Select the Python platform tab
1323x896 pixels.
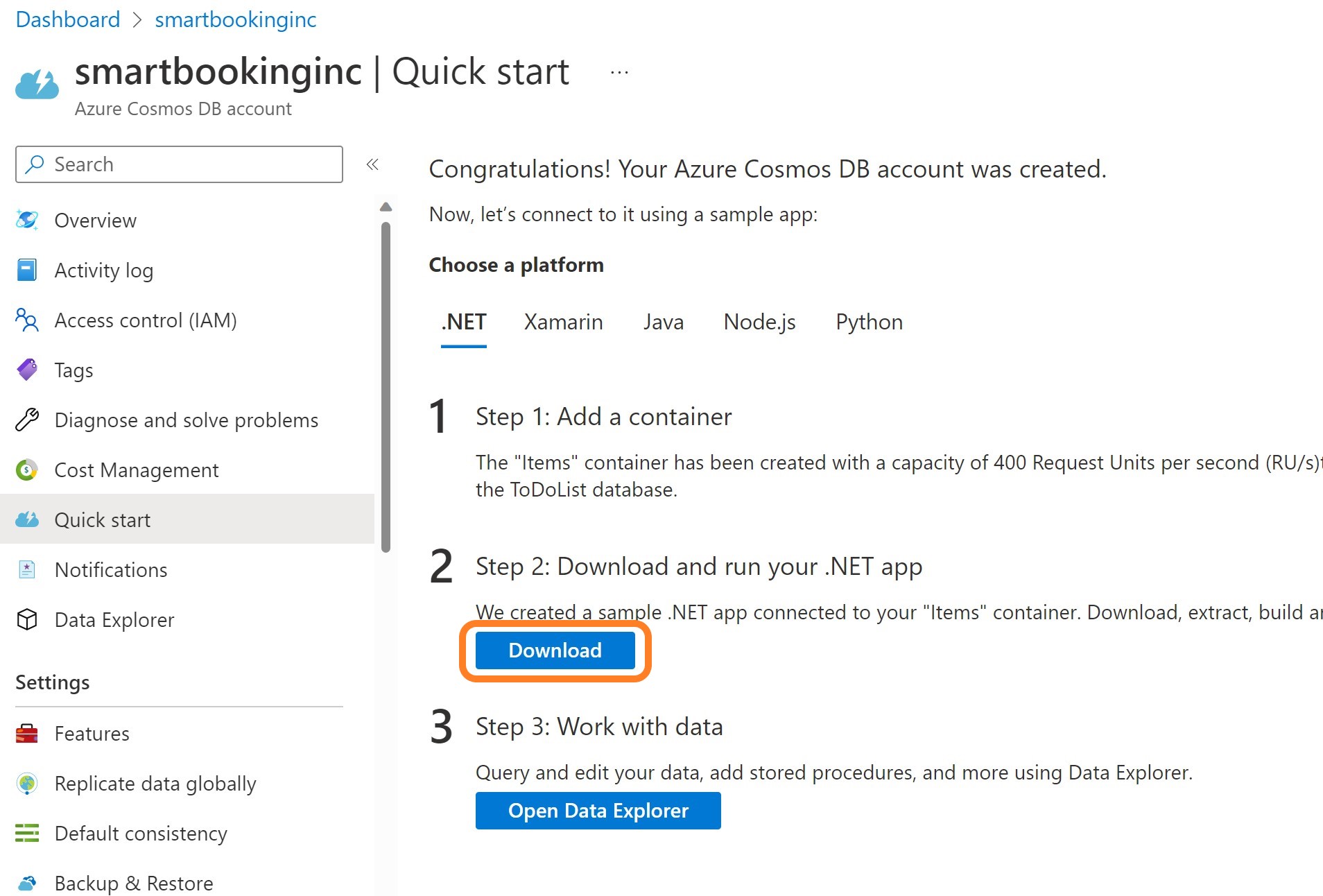(x=869, y=322)
